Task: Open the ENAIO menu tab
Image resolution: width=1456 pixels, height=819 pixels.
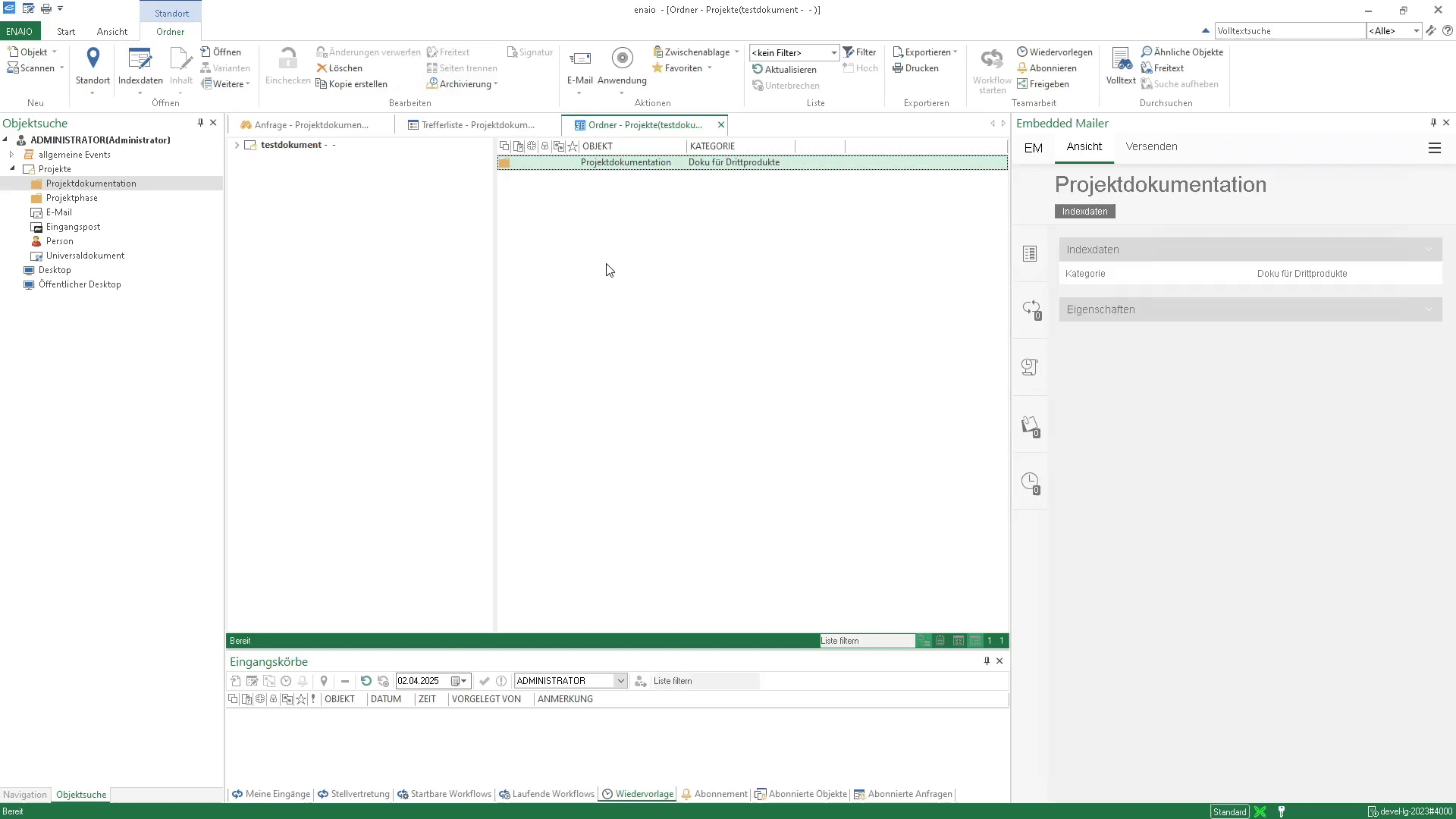Action: click(20, 32)
